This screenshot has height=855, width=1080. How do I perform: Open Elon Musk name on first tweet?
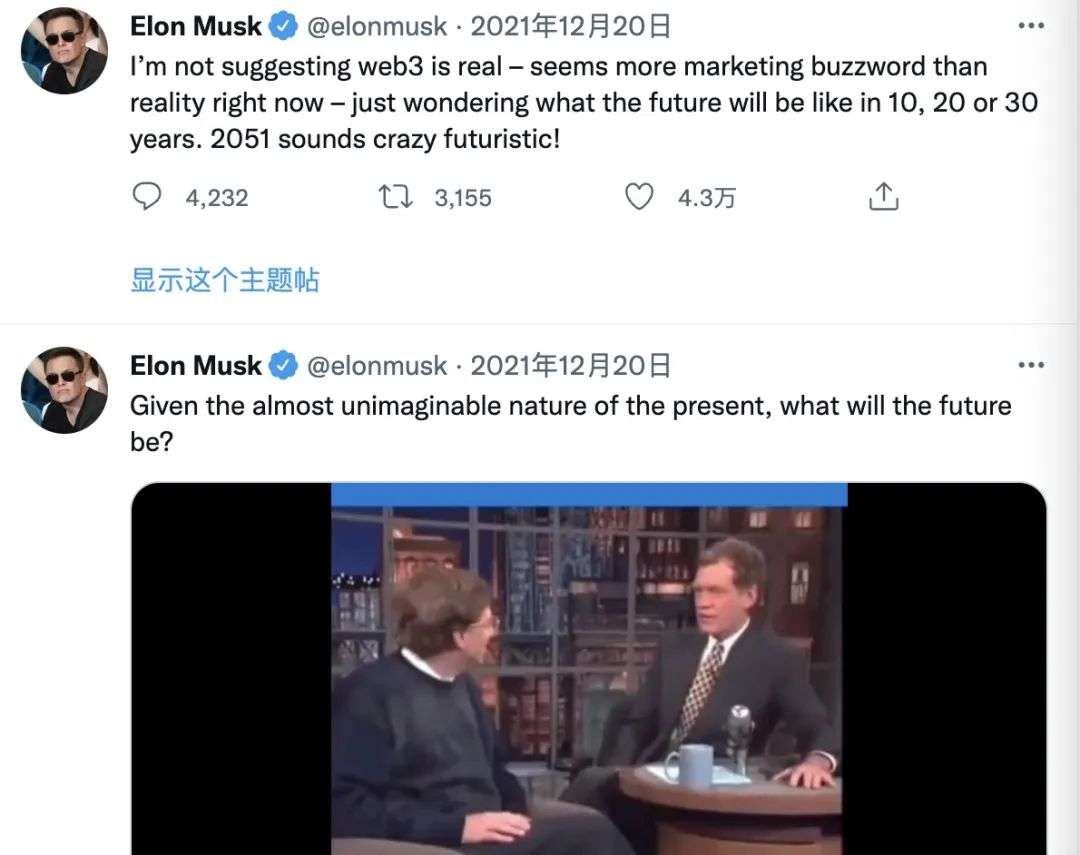(x=196, y=26)
